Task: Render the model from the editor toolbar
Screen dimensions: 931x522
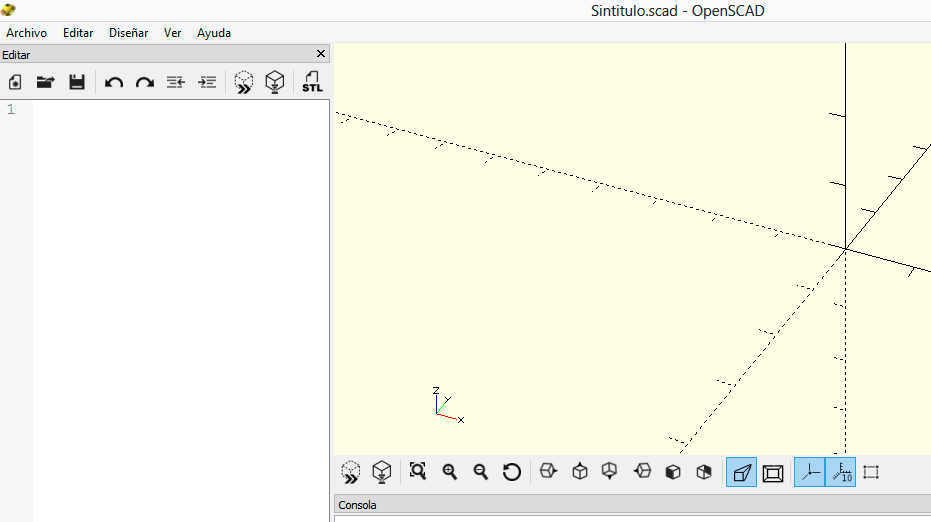Action: [x=275, y=82]
